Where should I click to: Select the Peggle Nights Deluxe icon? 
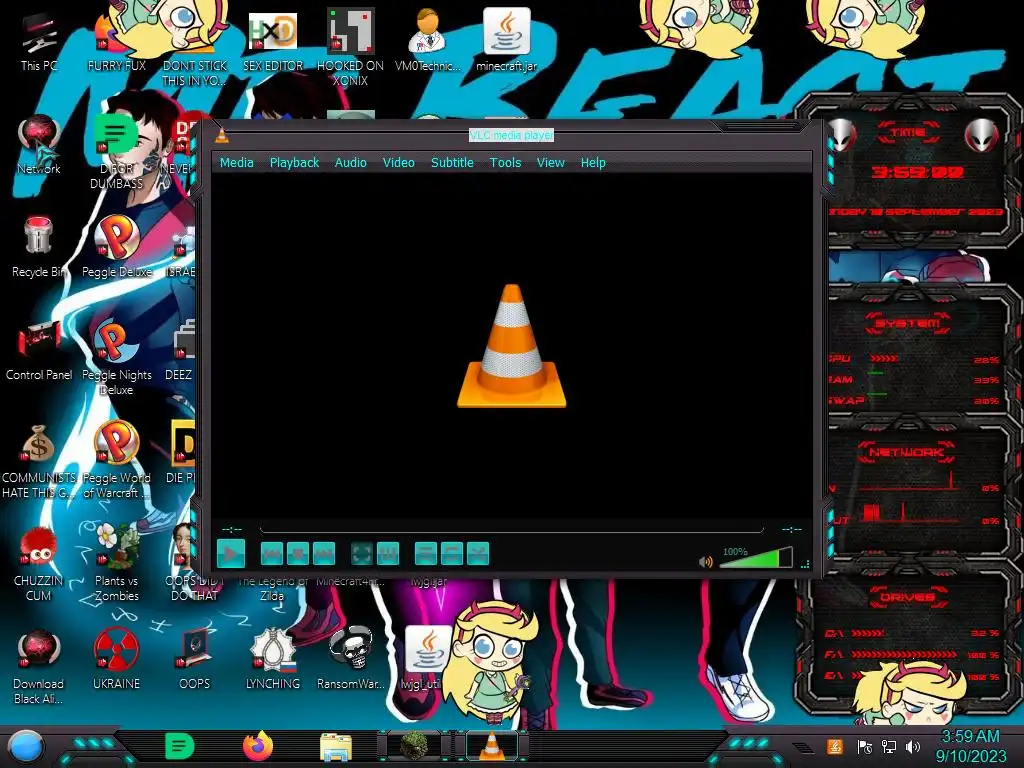[117, 358]
